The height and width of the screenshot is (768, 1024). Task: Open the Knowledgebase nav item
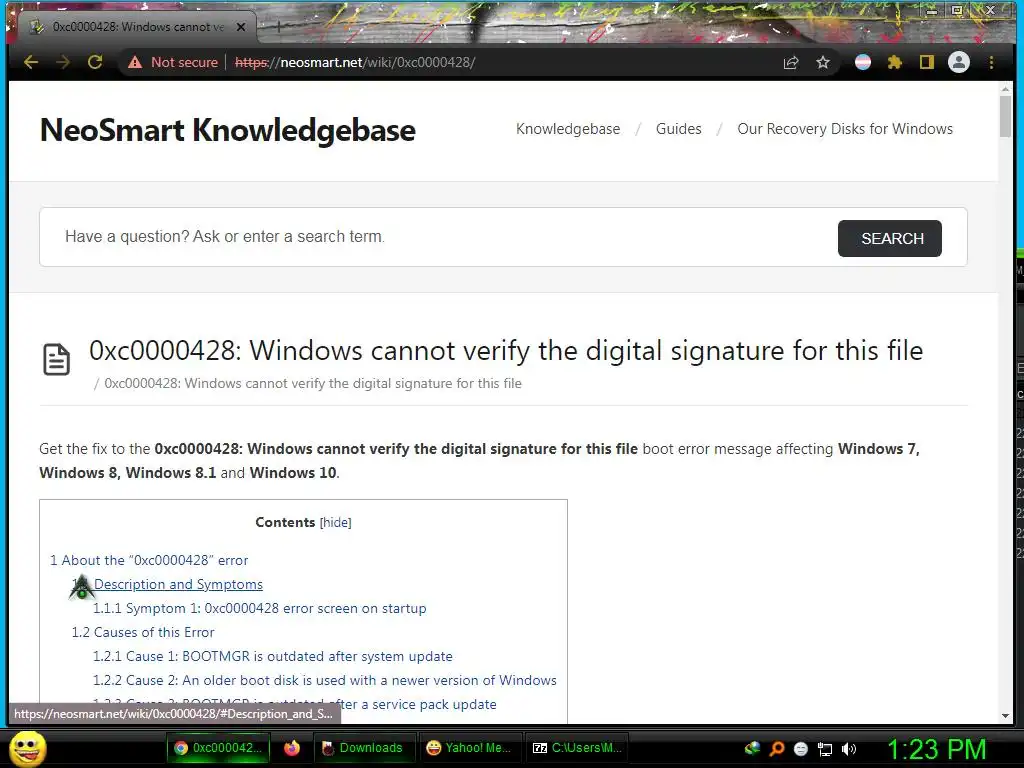pyautogui.click(x=568, y=129)
